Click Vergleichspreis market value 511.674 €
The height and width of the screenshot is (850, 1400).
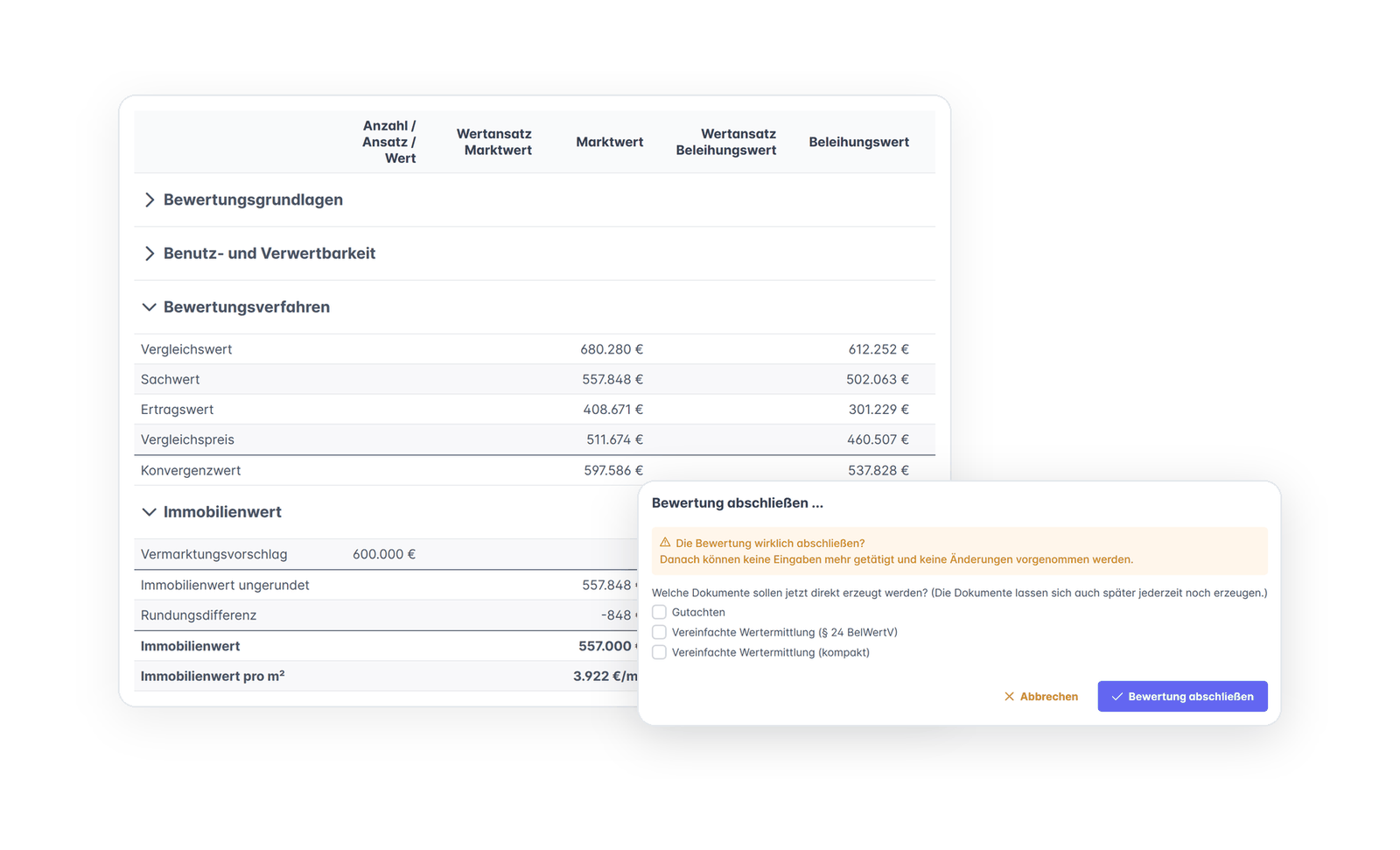pyautogui.click(x=615, y=439)
